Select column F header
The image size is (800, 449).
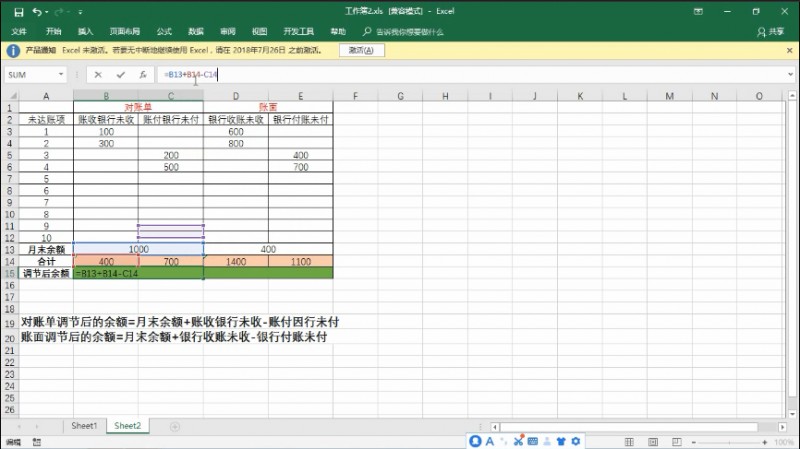tap(355, 96)
